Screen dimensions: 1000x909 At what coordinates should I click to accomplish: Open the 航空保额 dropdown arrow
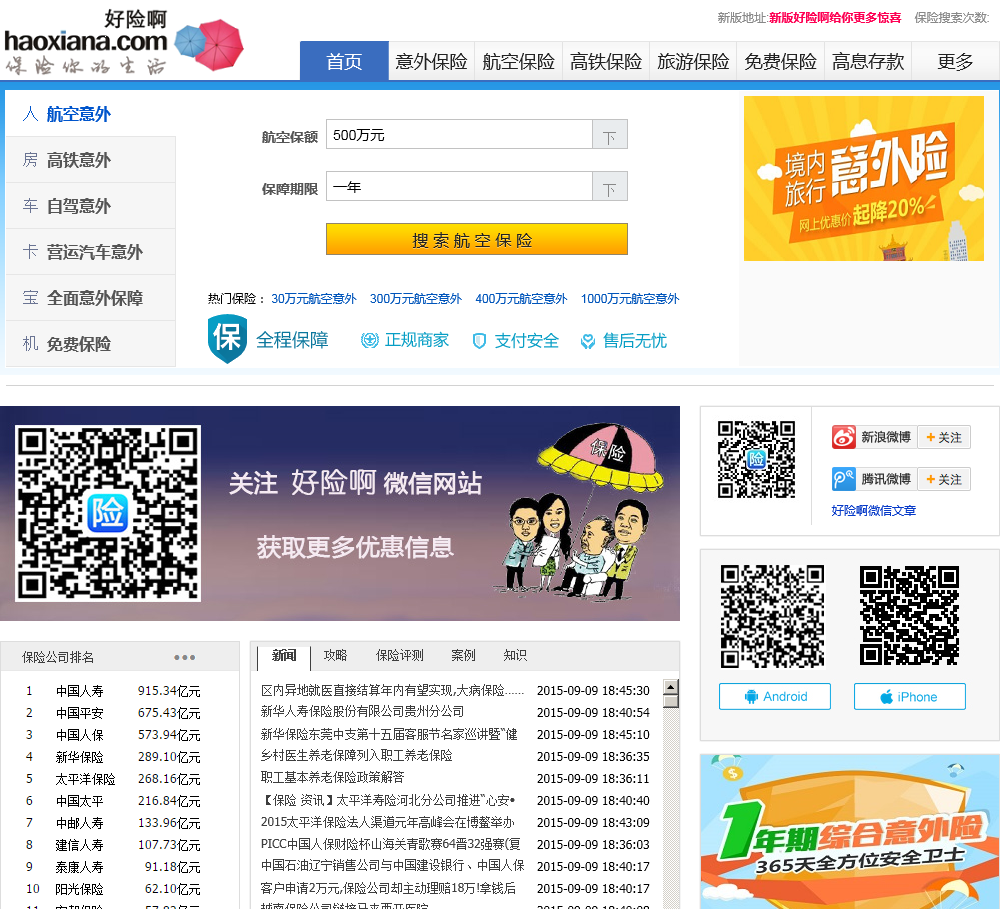tap(610, 135)
